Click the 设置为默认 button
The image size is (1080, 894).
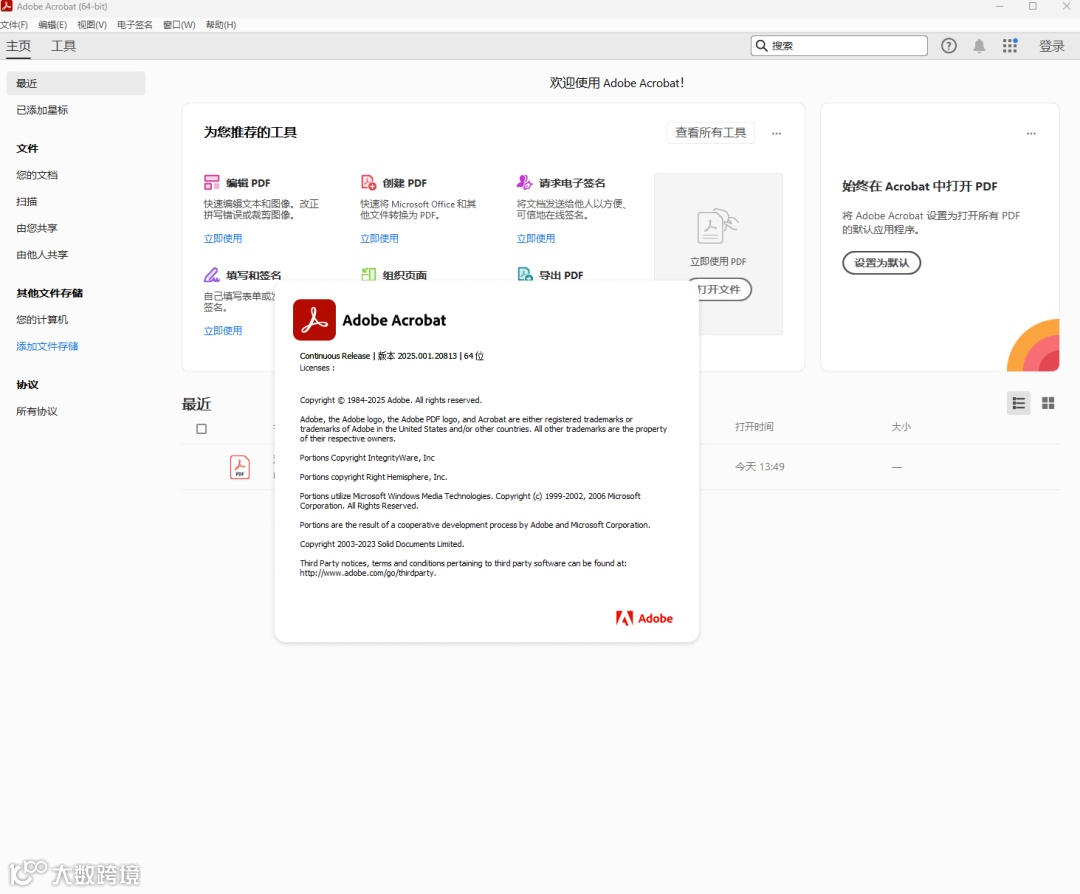click(881, 262)
